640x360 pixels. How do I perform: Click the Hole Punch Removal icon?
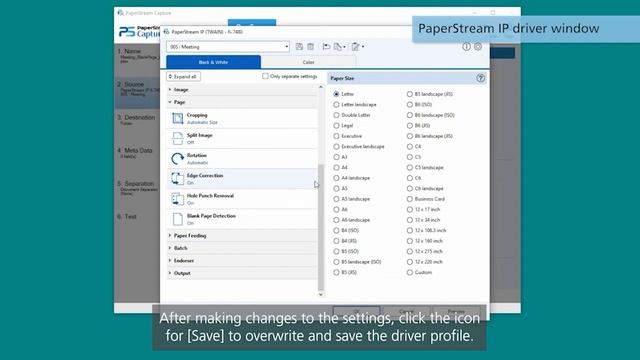click(178, 199)
